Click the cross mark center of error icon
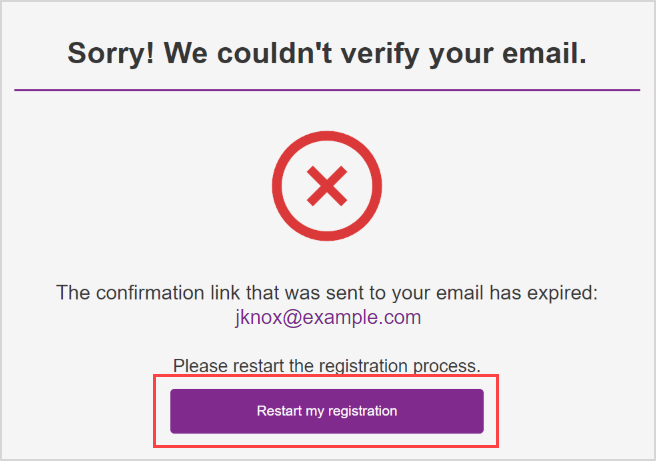The height and width of the screenshot is (461, 656). pyautogui.click(x=327, y=185)
